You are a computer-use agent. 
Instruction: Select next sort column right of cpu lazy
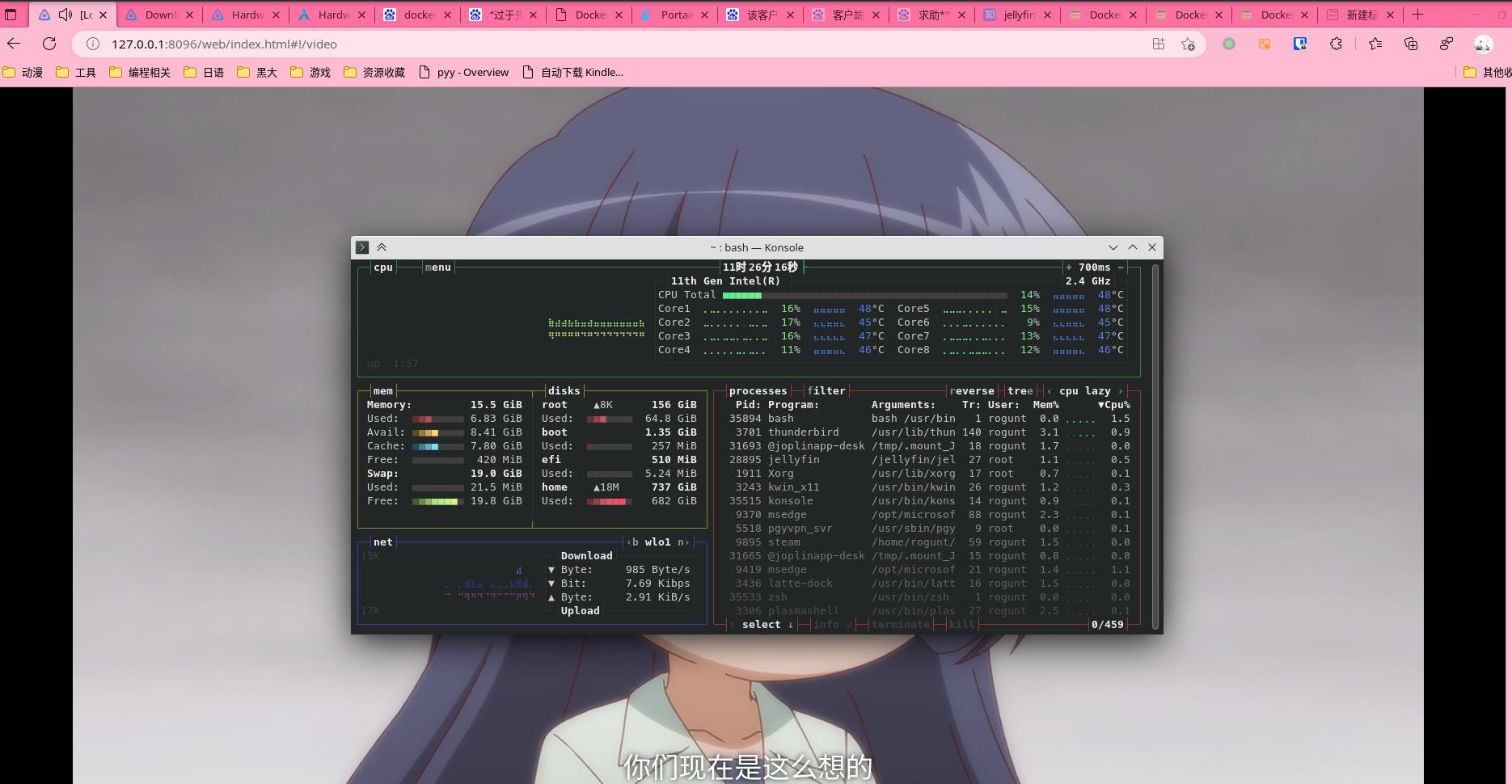click(1121, 391)
